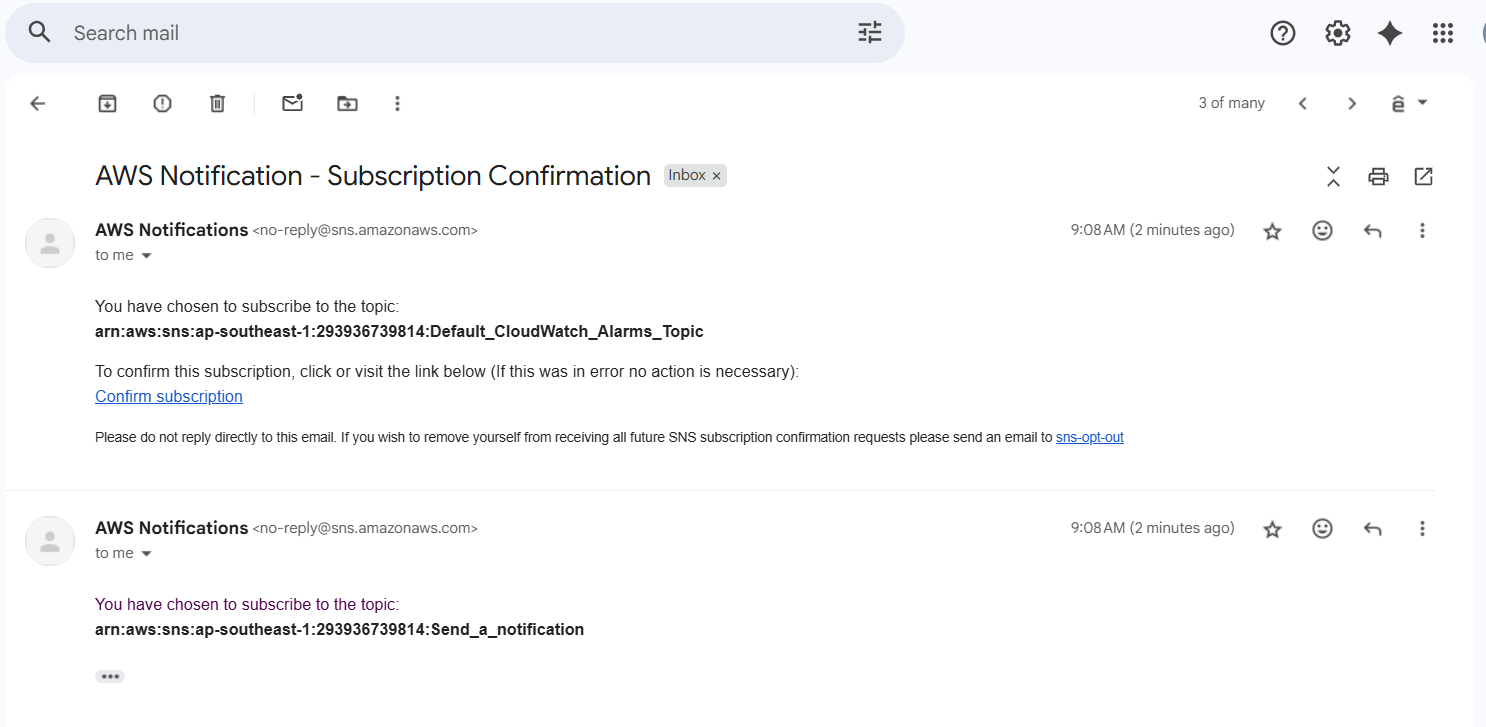Click second message AWS Notifications sender name
The width and height of the screenshot is (1486, 727).
coord(171,528)
